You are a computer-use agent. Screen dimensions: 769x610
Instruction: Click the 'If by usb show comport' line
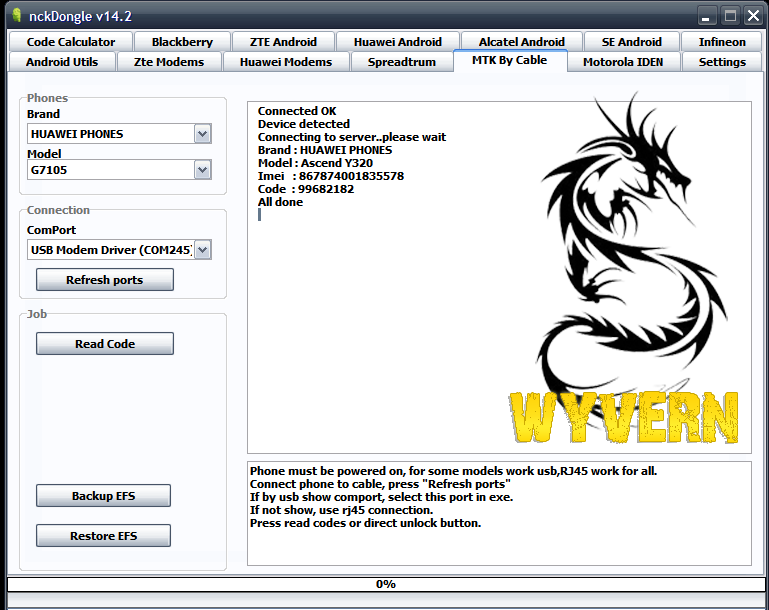point(382,497)
